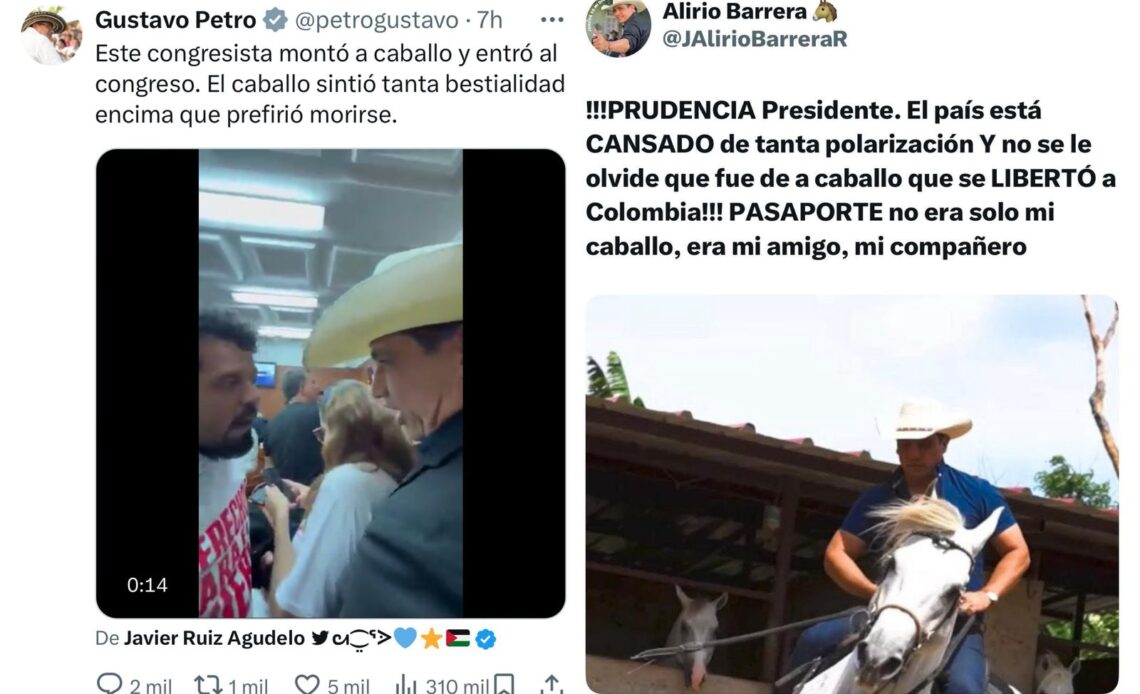
Task: Open Javier Ruiz Agudelo video source link
Action: pyautogui.click(x=214, y=638)
